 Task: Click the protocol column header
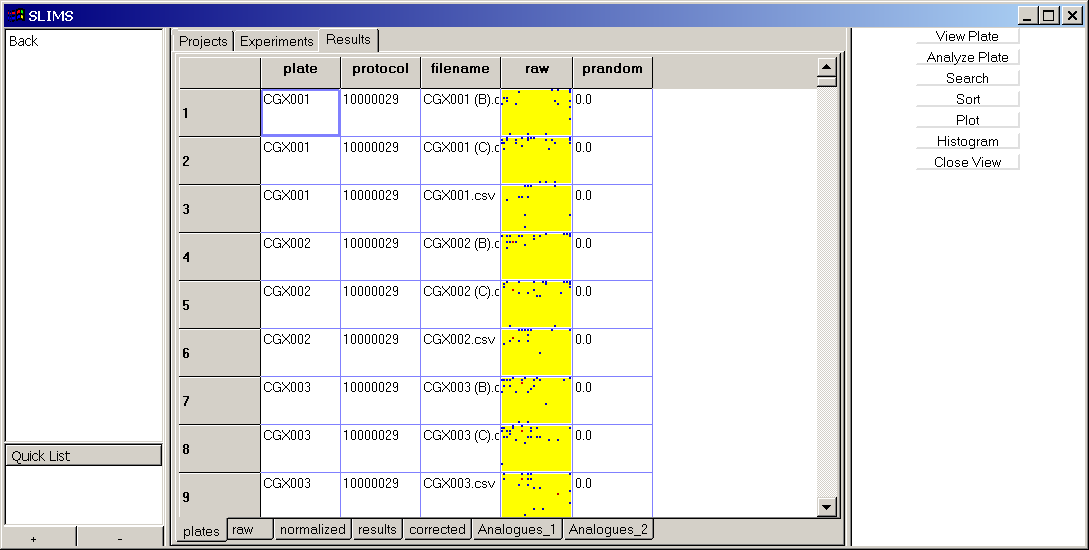(x=380, y=69)
